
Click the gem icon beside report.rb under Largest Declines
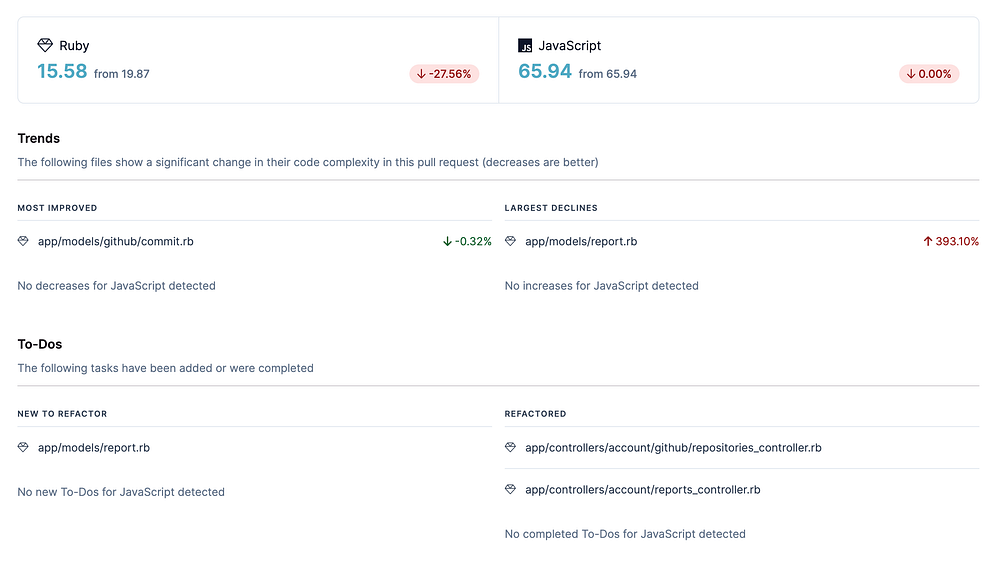coord(511,242)
